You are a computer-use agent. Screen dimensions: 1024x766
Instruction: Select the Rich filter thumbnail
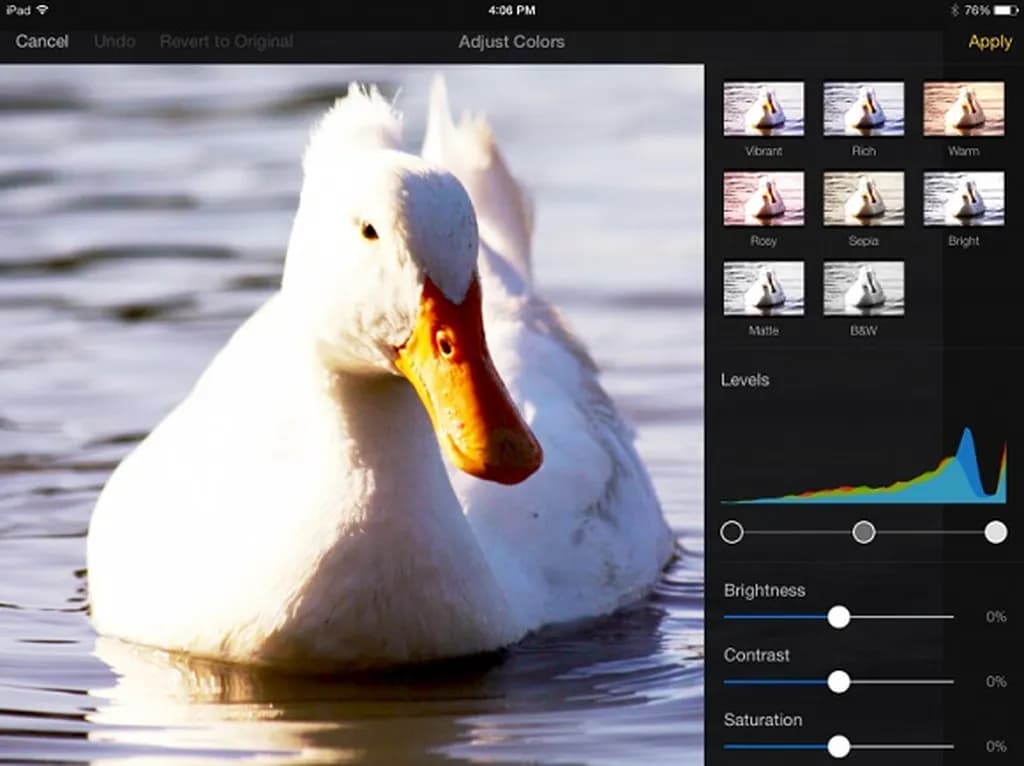click(x=863, y=108)
